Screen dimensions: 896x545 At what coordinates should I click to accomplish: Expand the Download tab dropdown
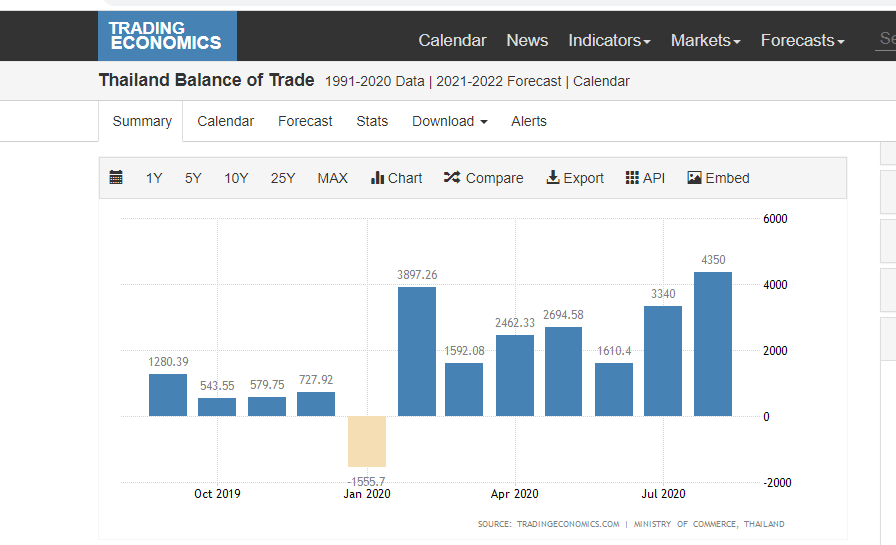[x=449, y=121]
